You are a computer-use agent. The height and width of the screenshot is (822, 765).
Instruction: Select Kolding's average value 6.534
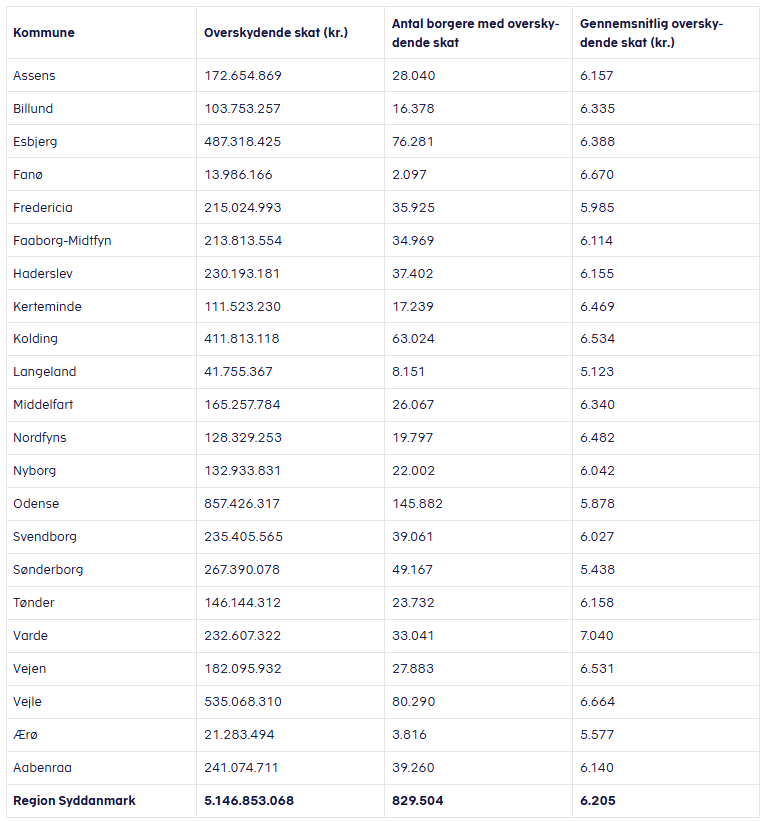click(x=597, y=339)
